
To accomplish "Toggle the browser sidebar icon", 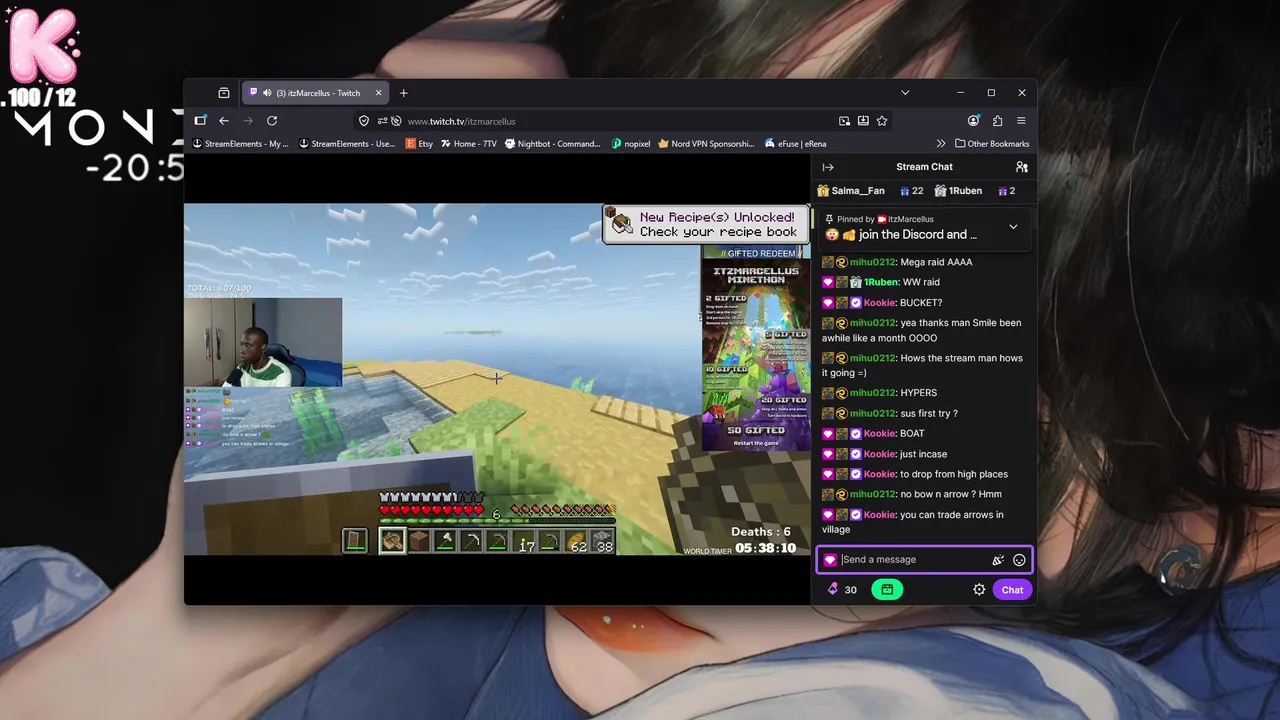I will click(198, 121).
